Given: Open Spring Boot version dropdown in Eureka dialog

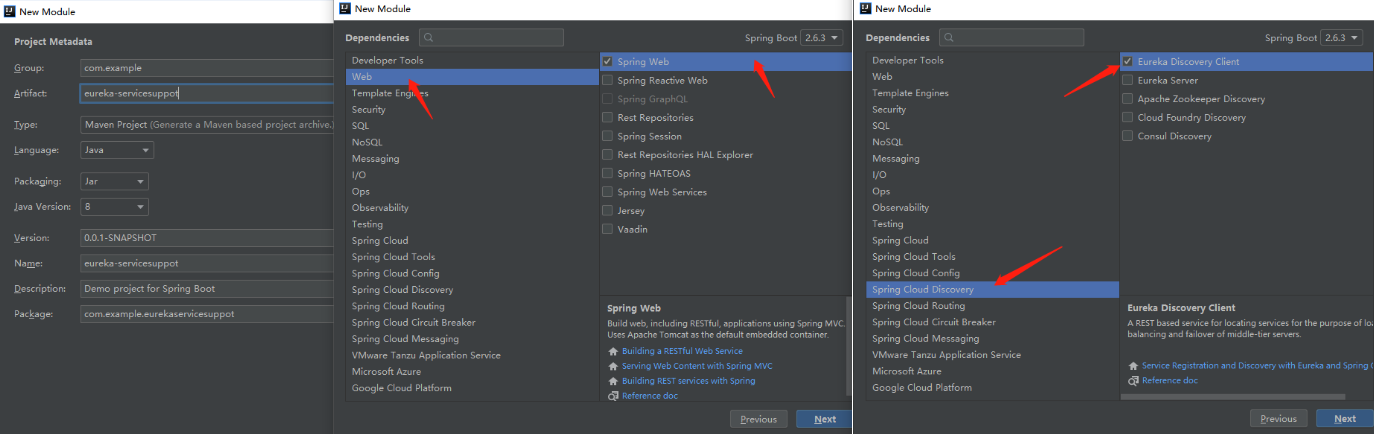Looking at the screenshot, I should [x=1341, y=38].
